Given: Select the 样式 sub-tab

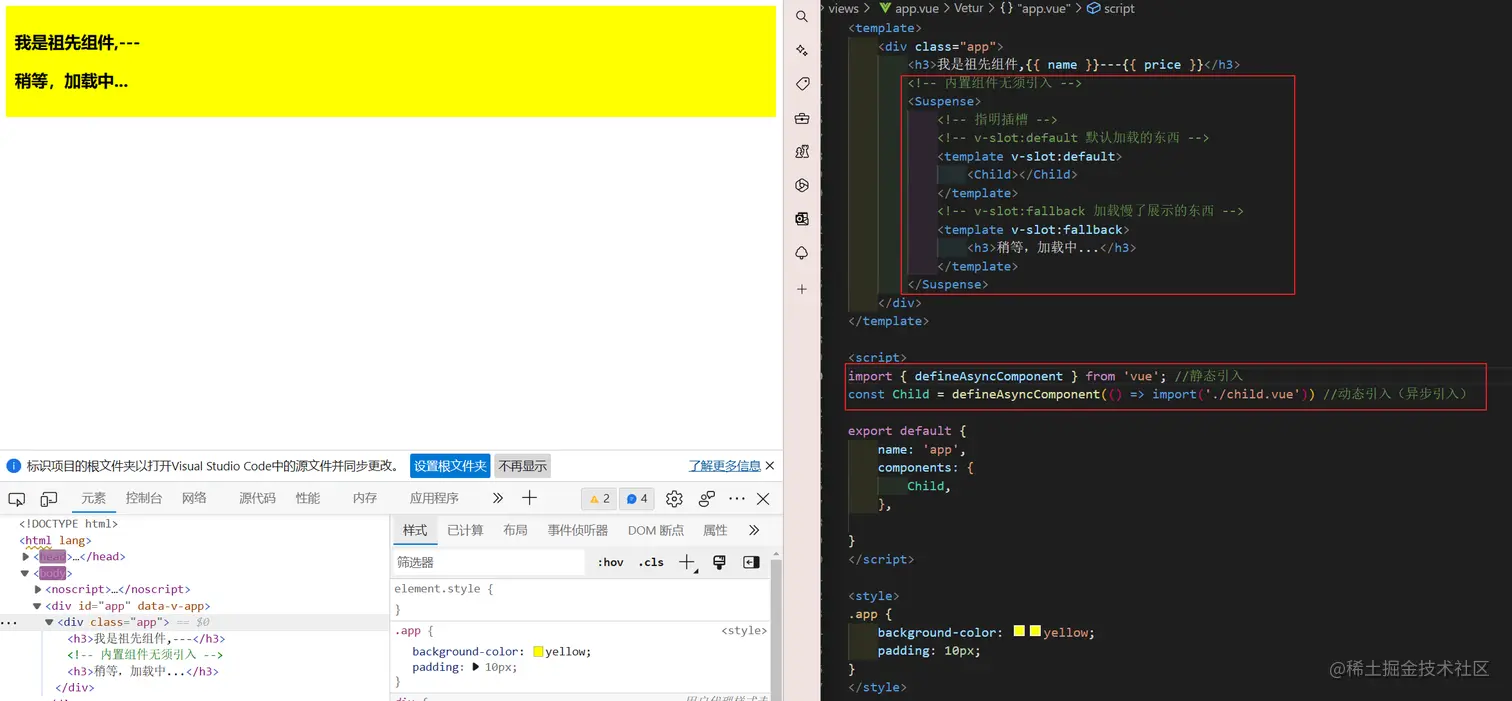Looking at the screenshot, I should point(414,530).
